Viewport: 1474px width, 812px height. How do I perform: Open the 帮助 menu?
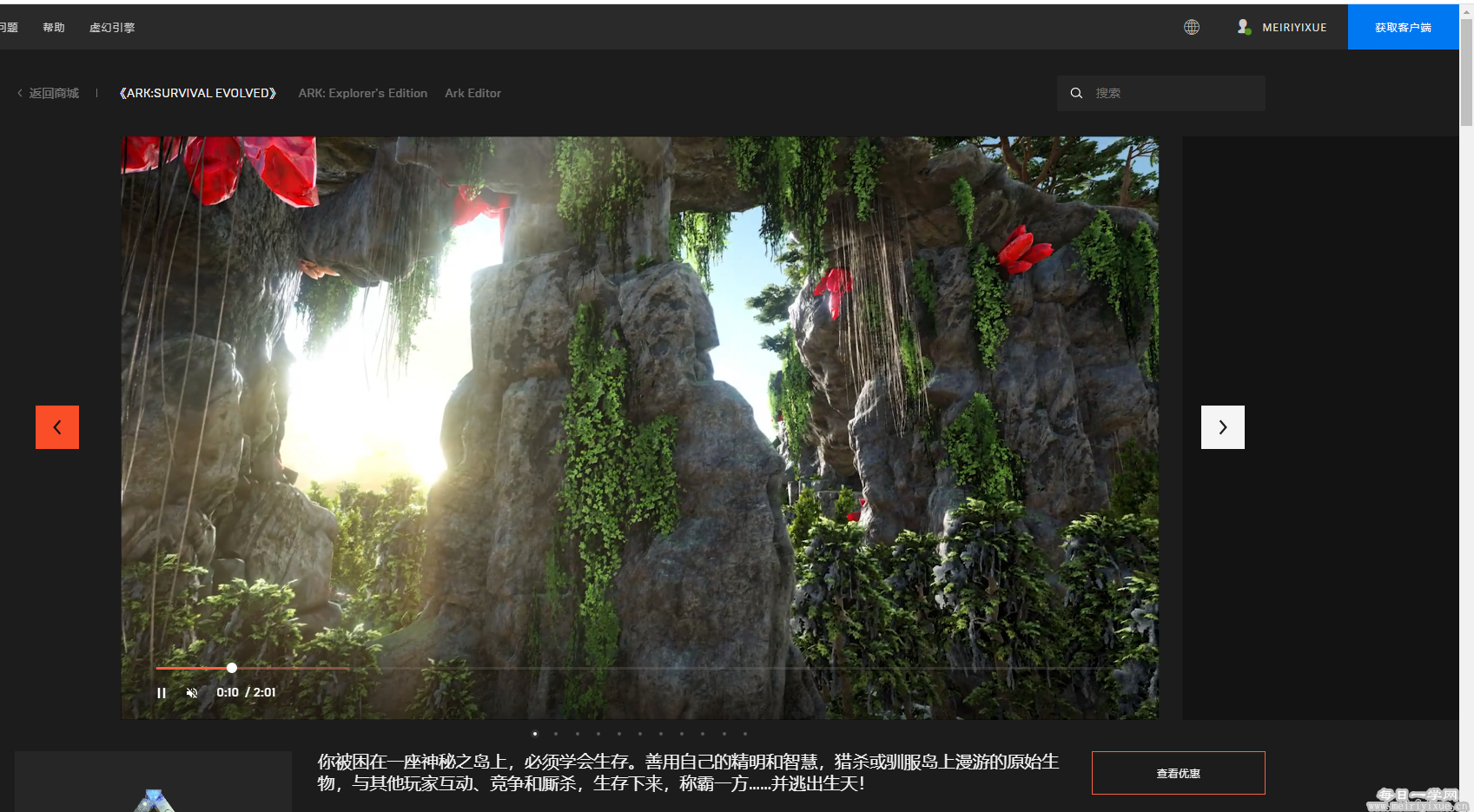click(54, 28)
